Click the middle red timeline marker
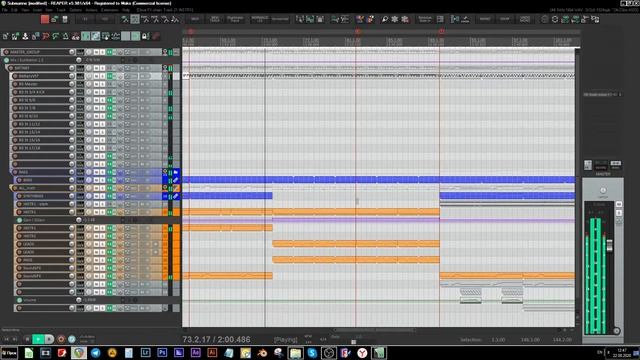Screen dimensions: 640x360 pyautogui.click(x=358, y=31)
